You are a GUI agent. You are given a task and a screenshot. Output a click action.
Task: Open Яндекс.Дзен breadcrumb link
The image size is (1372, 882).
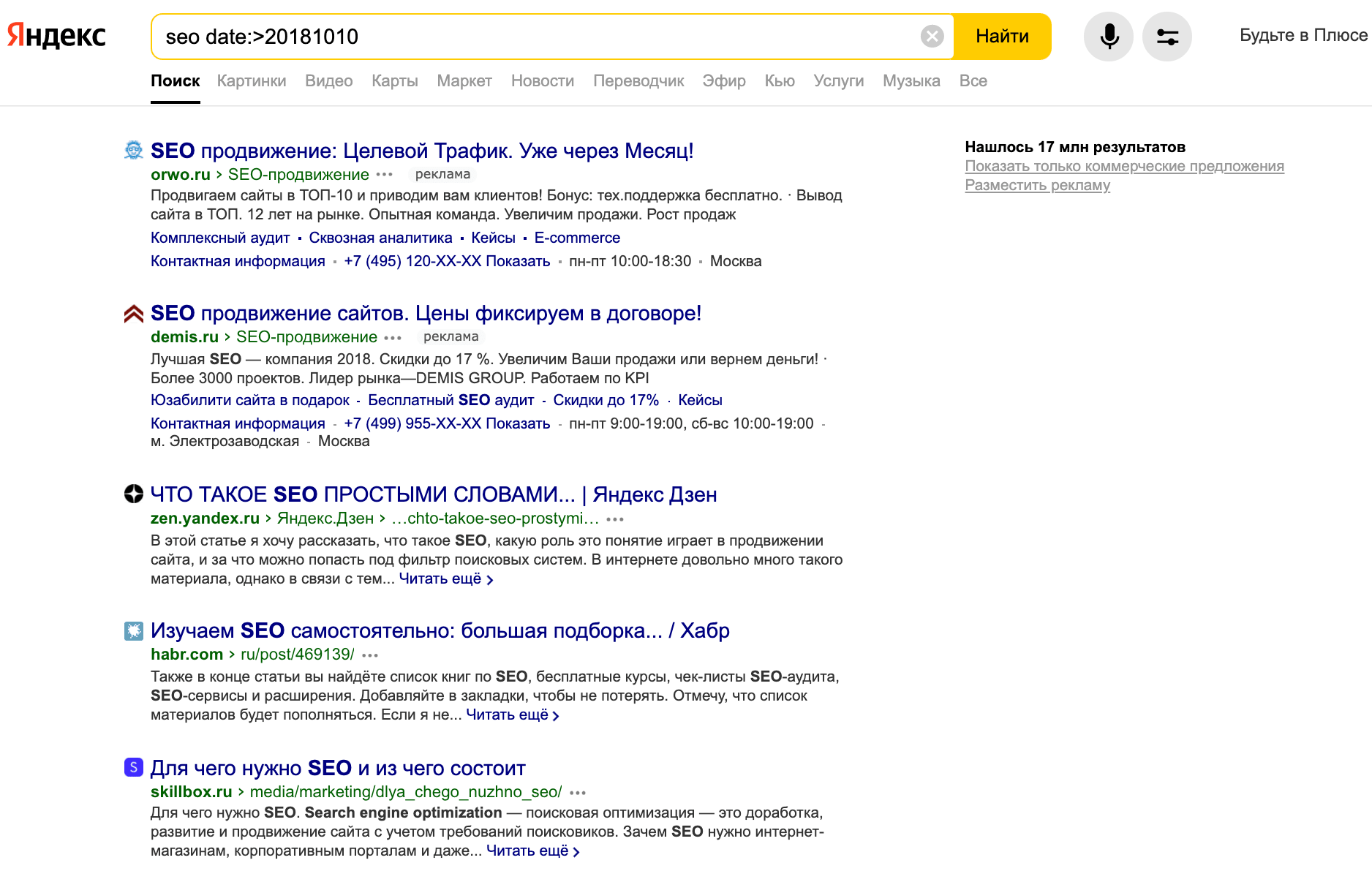pos(325,519)
